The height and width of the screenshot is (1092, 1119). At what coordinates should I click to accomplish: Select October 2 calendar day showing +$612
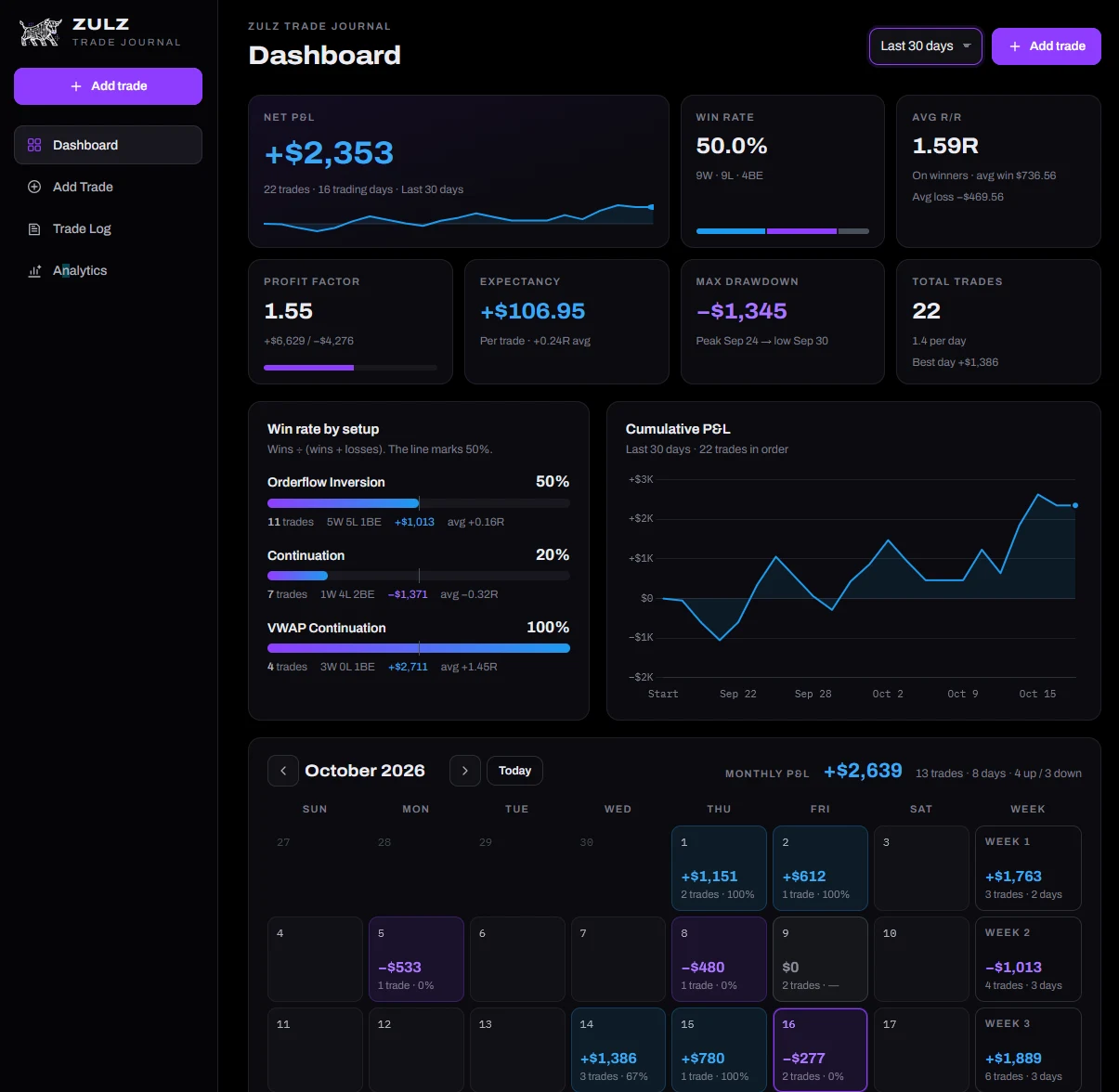820,868
